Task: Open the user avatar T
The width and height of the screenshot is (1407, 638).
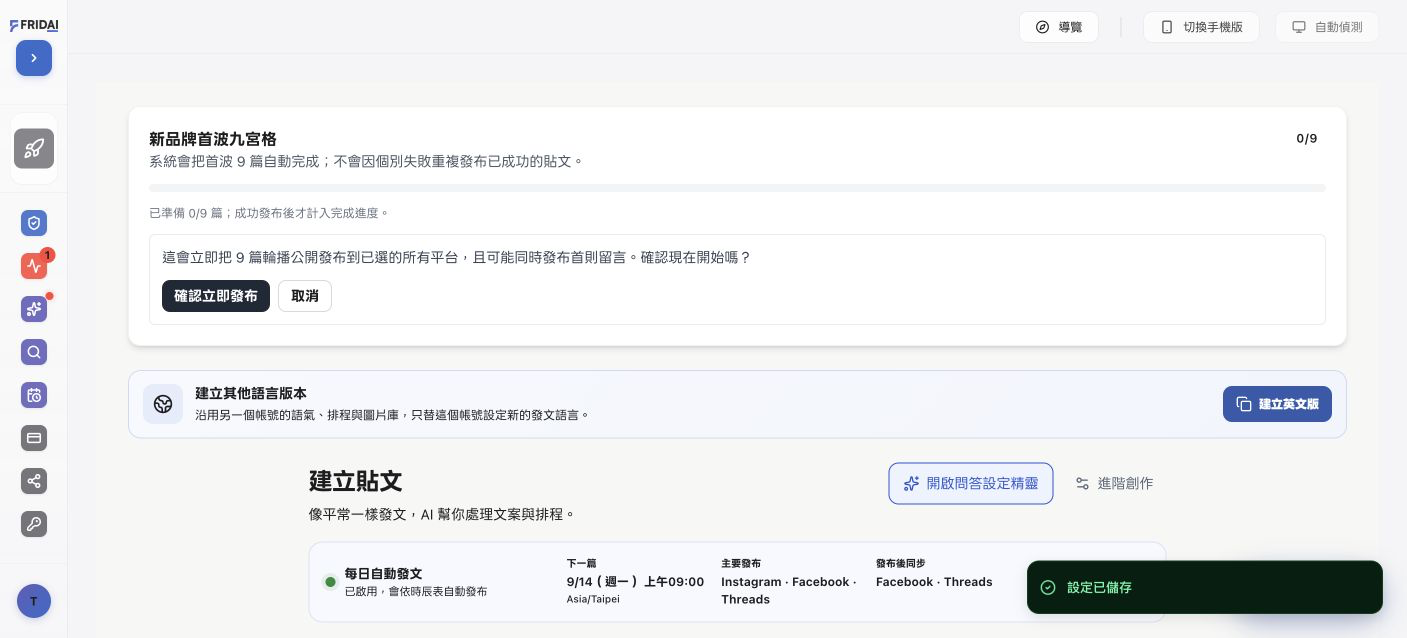Action: coord(34,601)
